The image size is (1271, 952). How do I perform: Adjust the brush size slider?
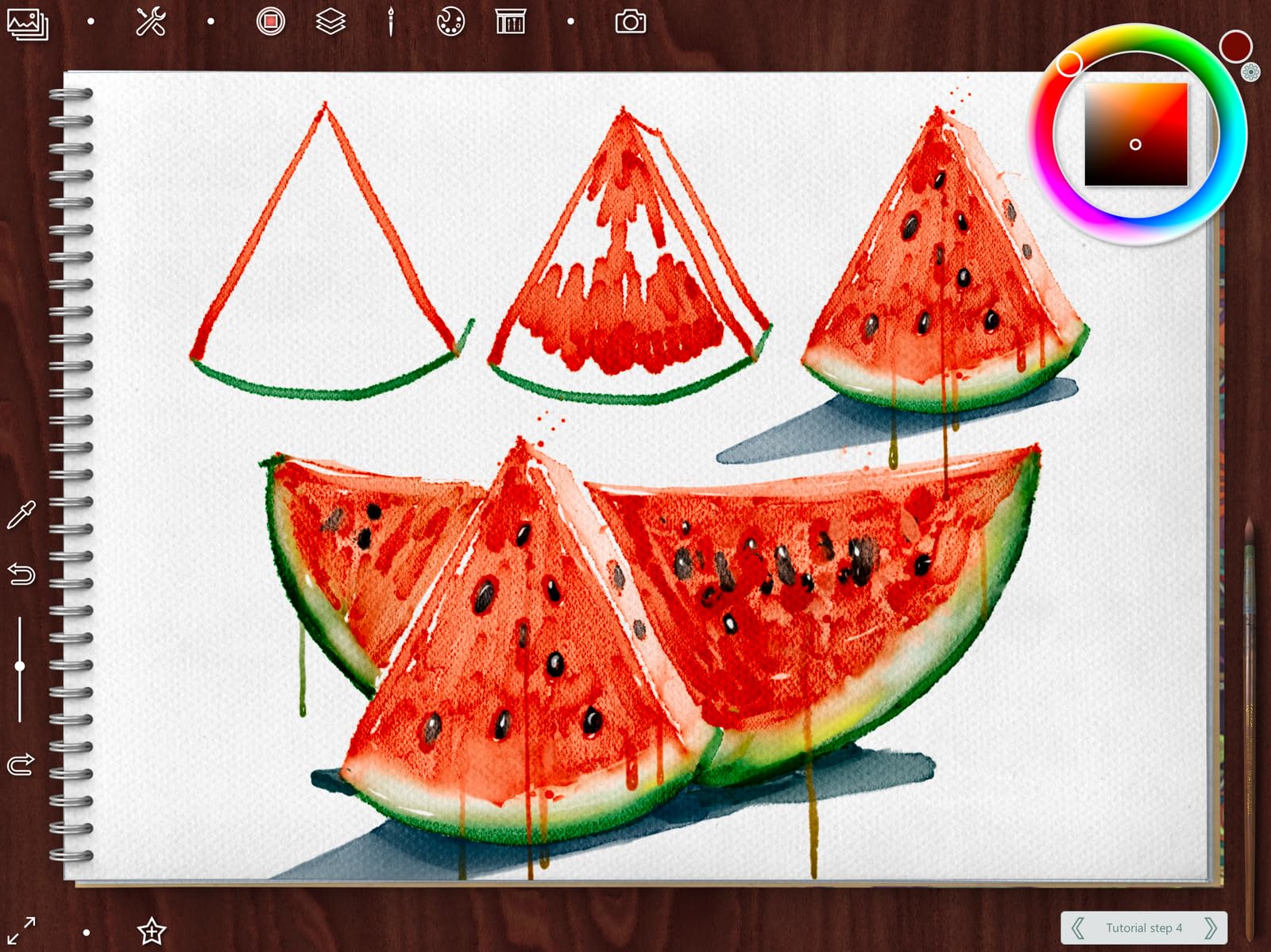pyautogui.click(x=21, y=667)
